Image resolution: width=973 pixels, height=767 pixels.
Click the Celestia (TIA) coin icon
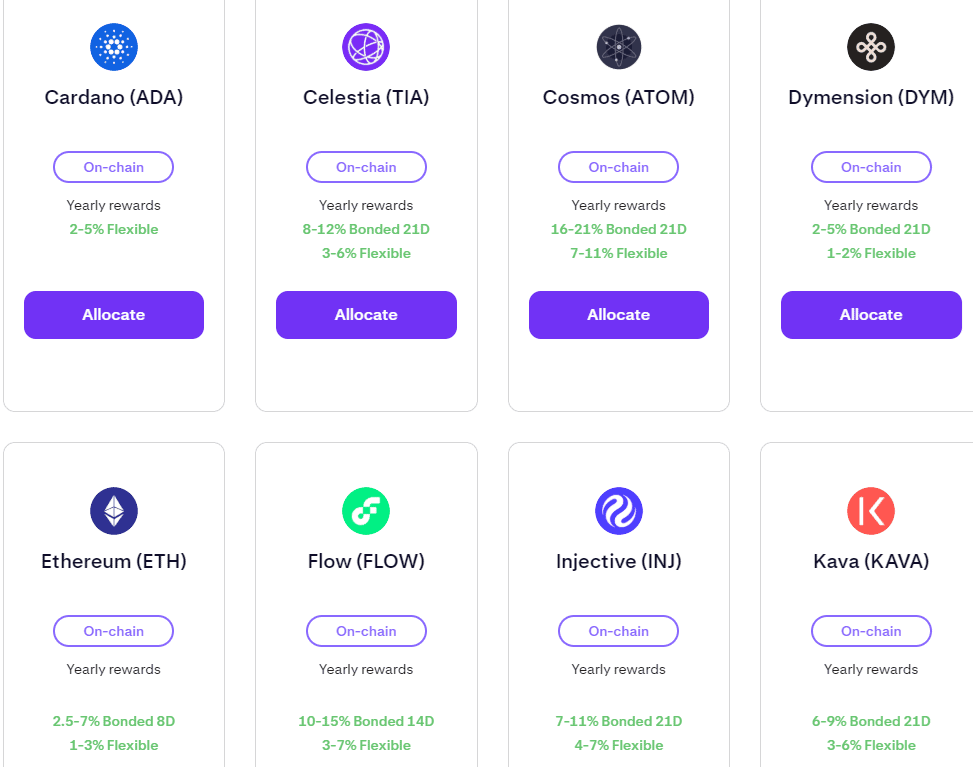pyautogui.click(x=366, y=46)
